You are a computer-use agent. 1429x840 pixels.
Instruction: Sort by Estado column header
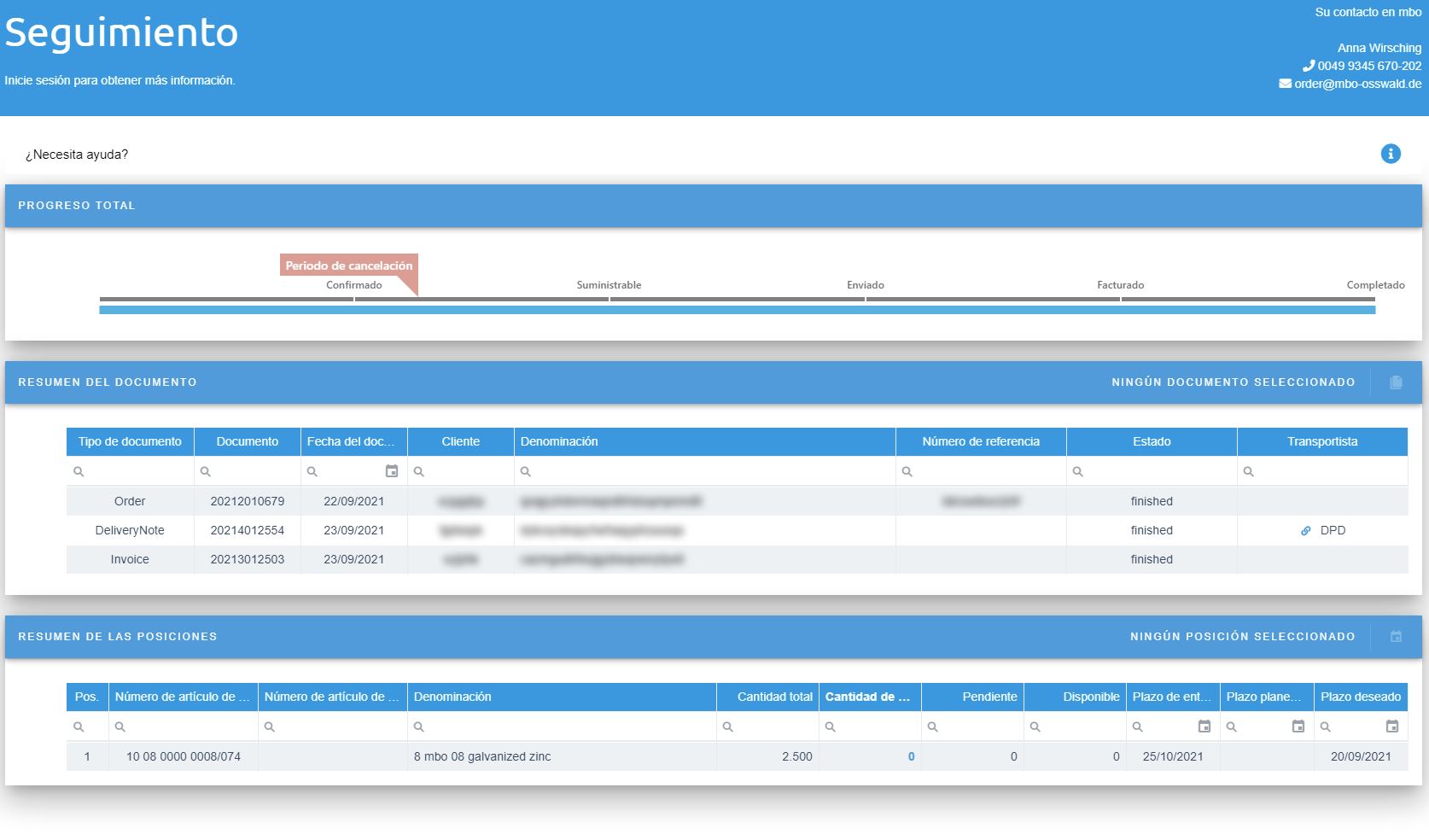[x=1151, y=441]
